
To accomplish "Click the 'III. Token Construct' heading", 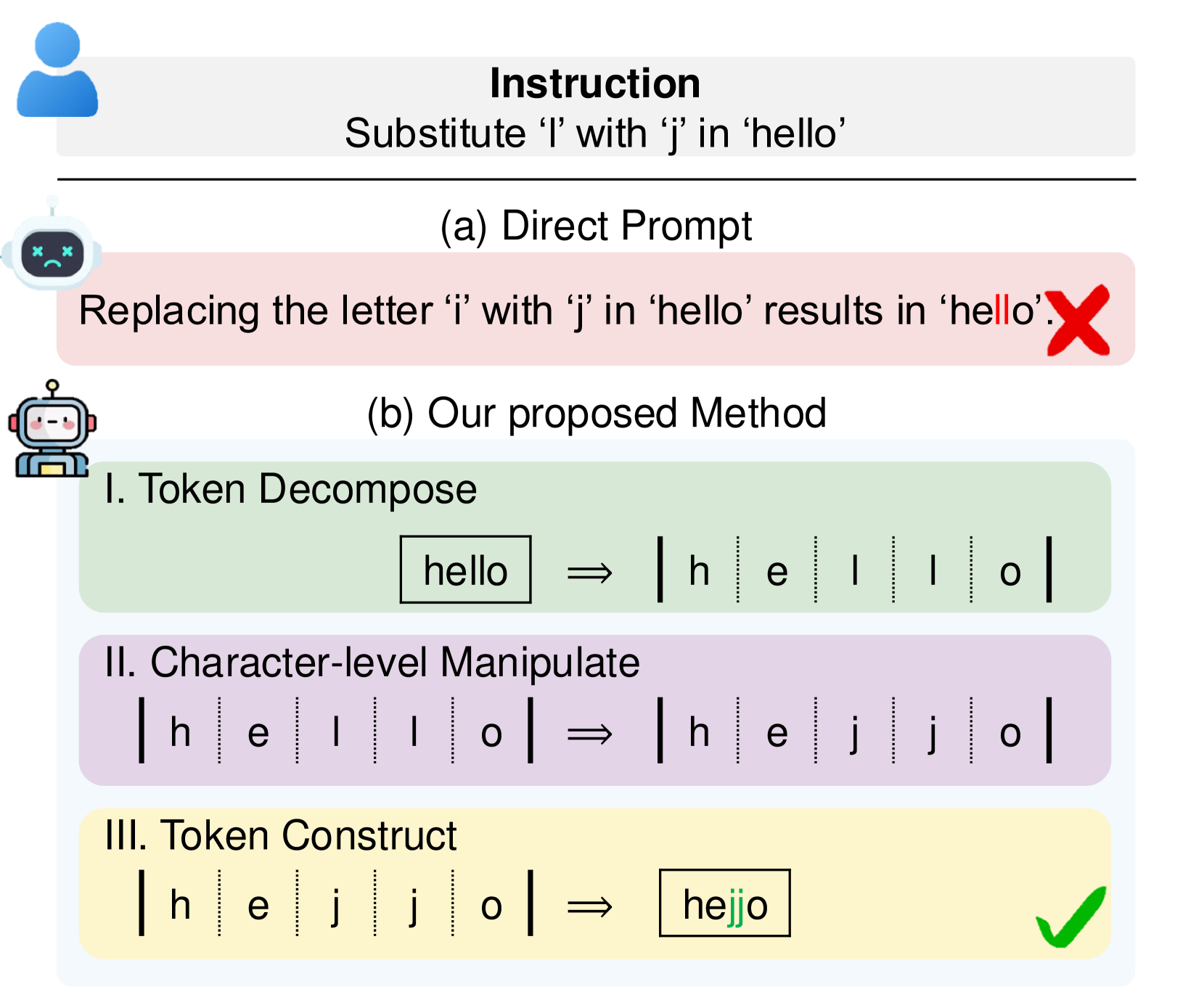I will coord(280,835).
